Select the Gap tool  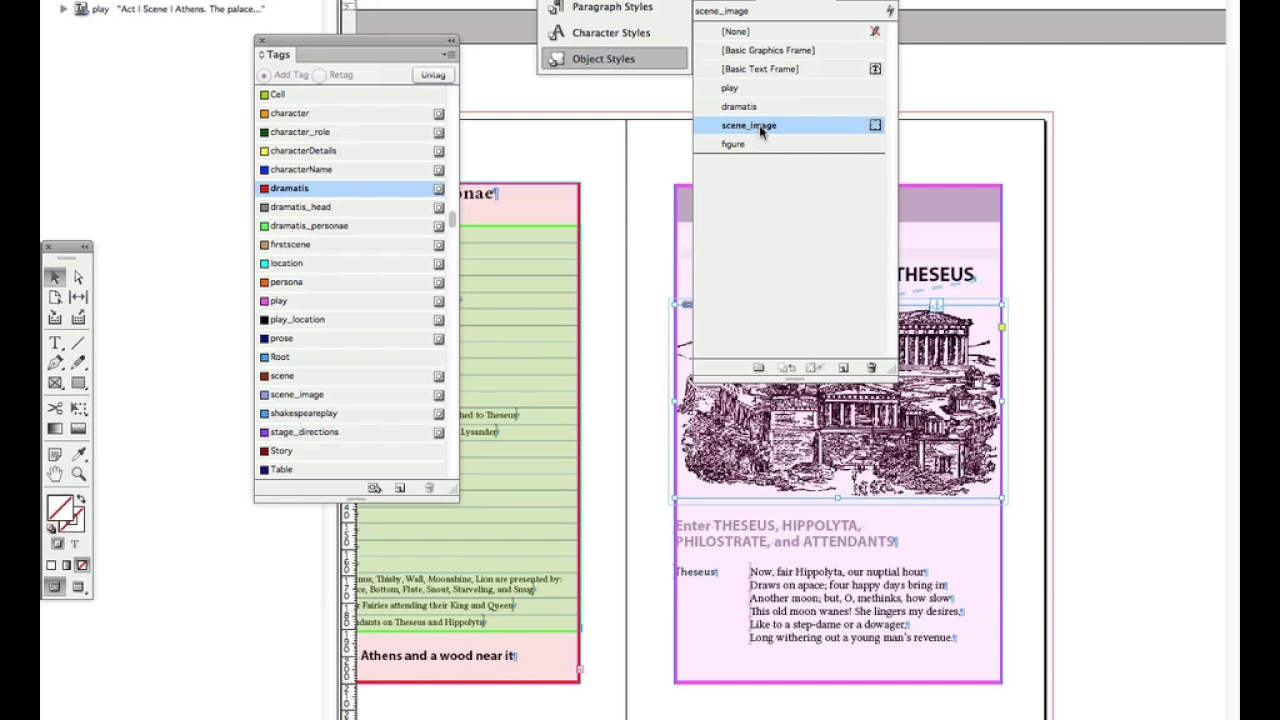coord(79,297)
